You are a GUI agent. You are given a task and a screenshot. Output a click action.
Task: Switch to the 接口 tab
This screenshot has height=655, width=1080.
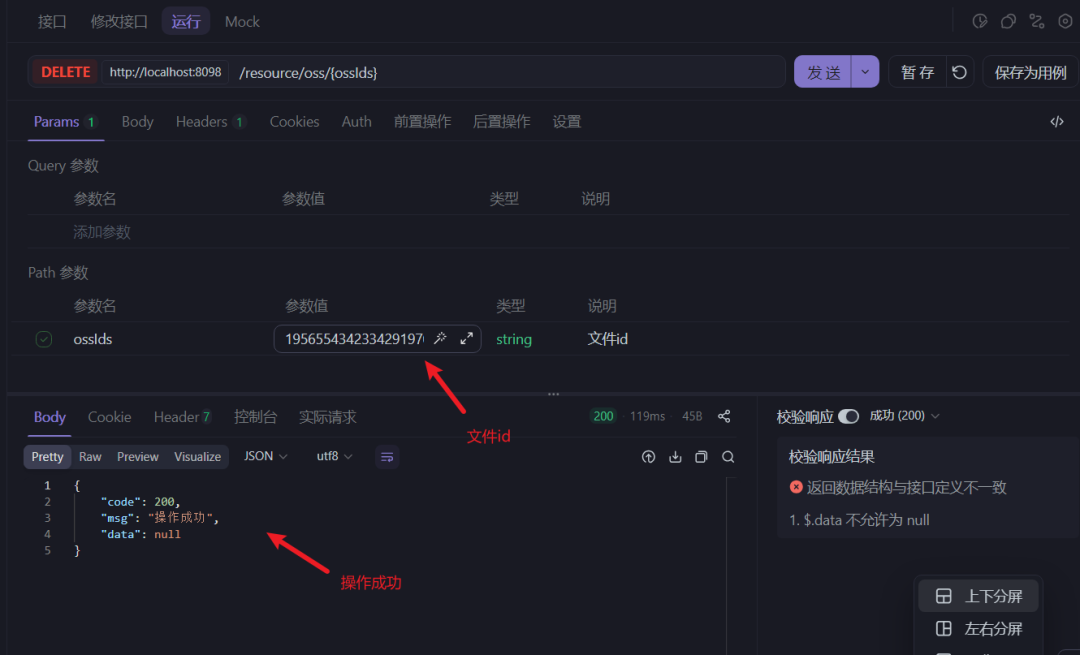[x=52, y=21]
